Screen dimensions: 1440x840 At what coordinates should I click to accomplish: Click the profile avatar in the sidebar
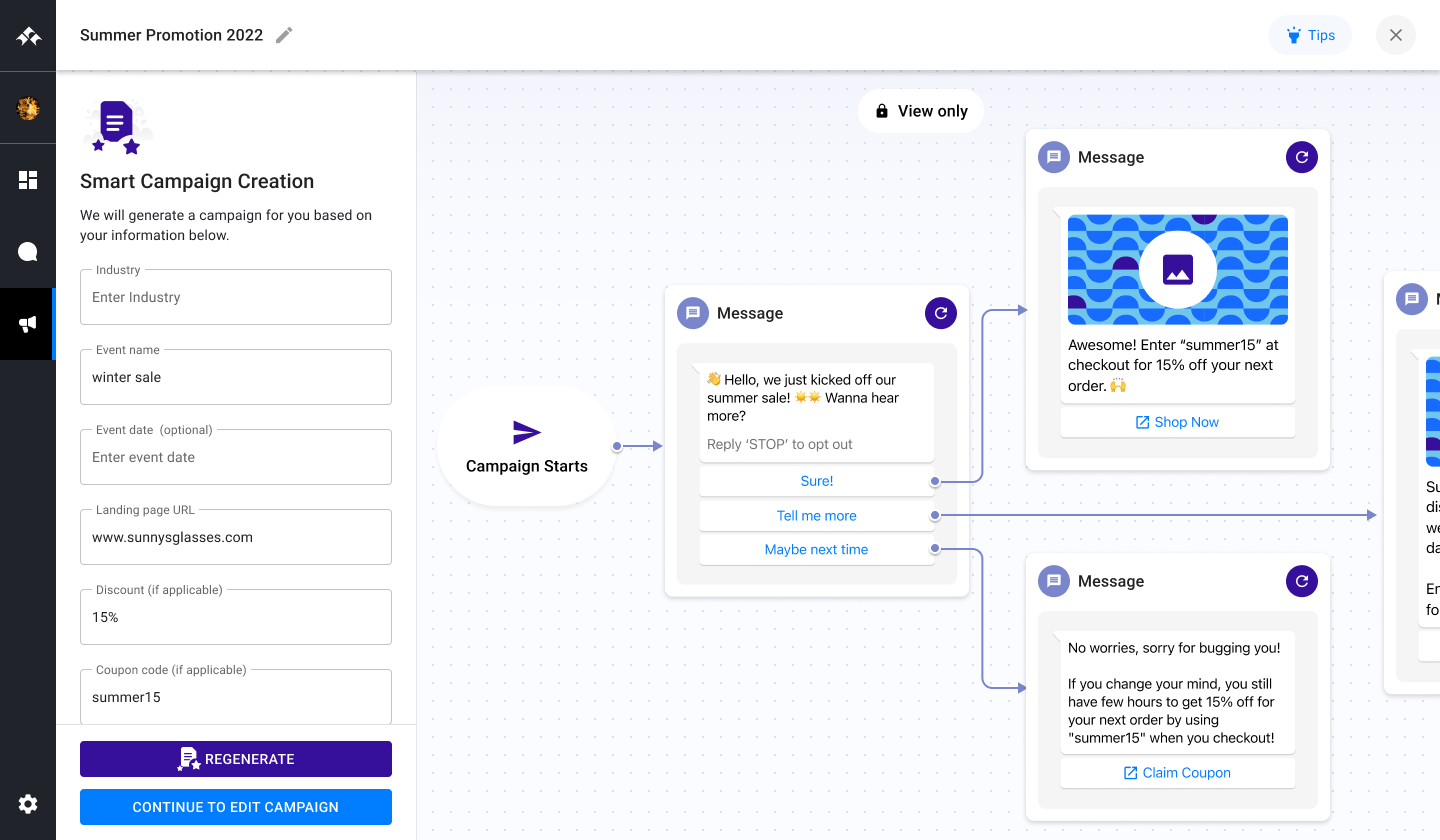(x=27, y=106)
